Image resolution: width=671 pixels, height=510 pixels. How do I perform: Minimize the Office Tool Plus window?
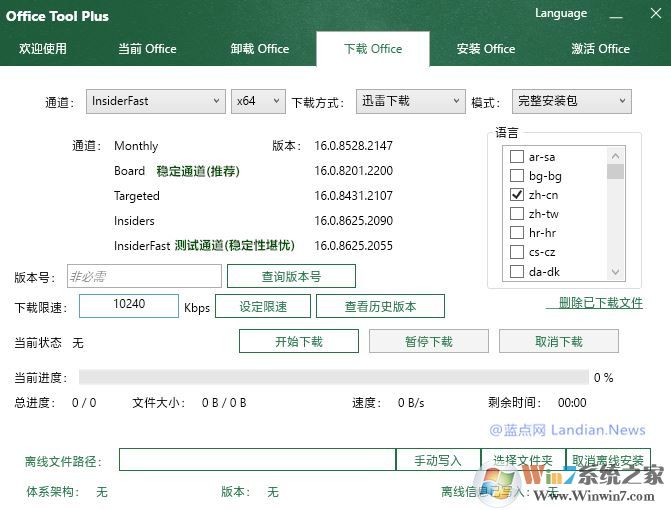616,16
